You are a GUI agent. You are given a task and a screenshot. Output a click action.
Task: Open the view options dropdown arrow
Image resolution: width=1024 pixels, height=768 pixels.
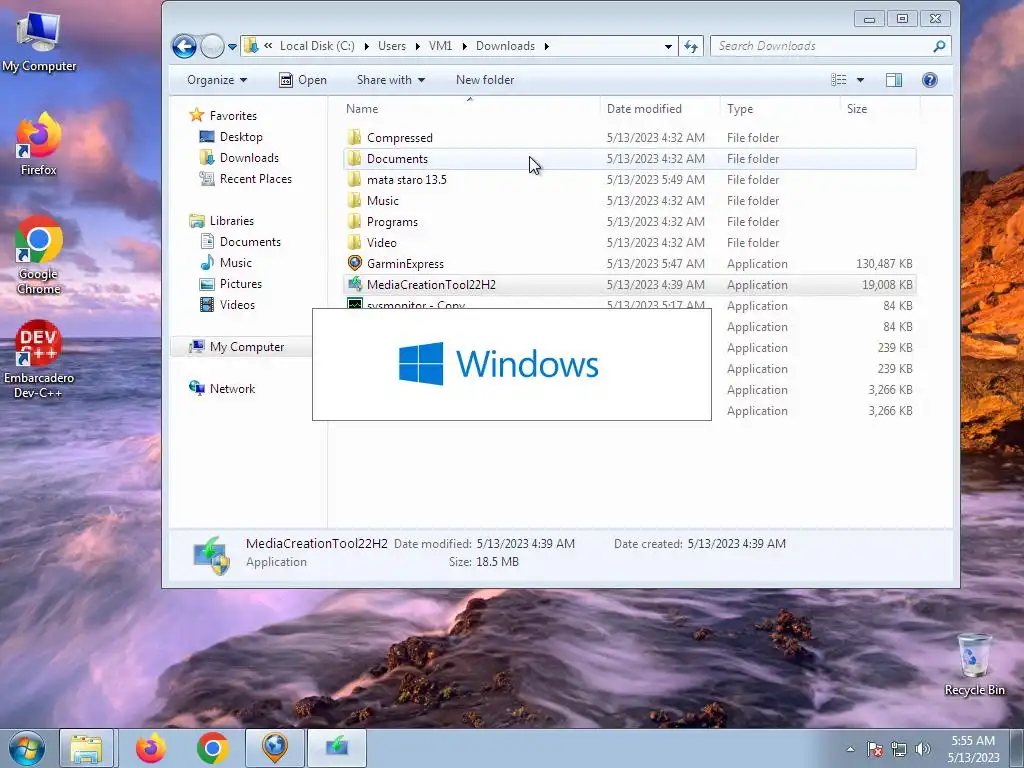tap(860, 80)
